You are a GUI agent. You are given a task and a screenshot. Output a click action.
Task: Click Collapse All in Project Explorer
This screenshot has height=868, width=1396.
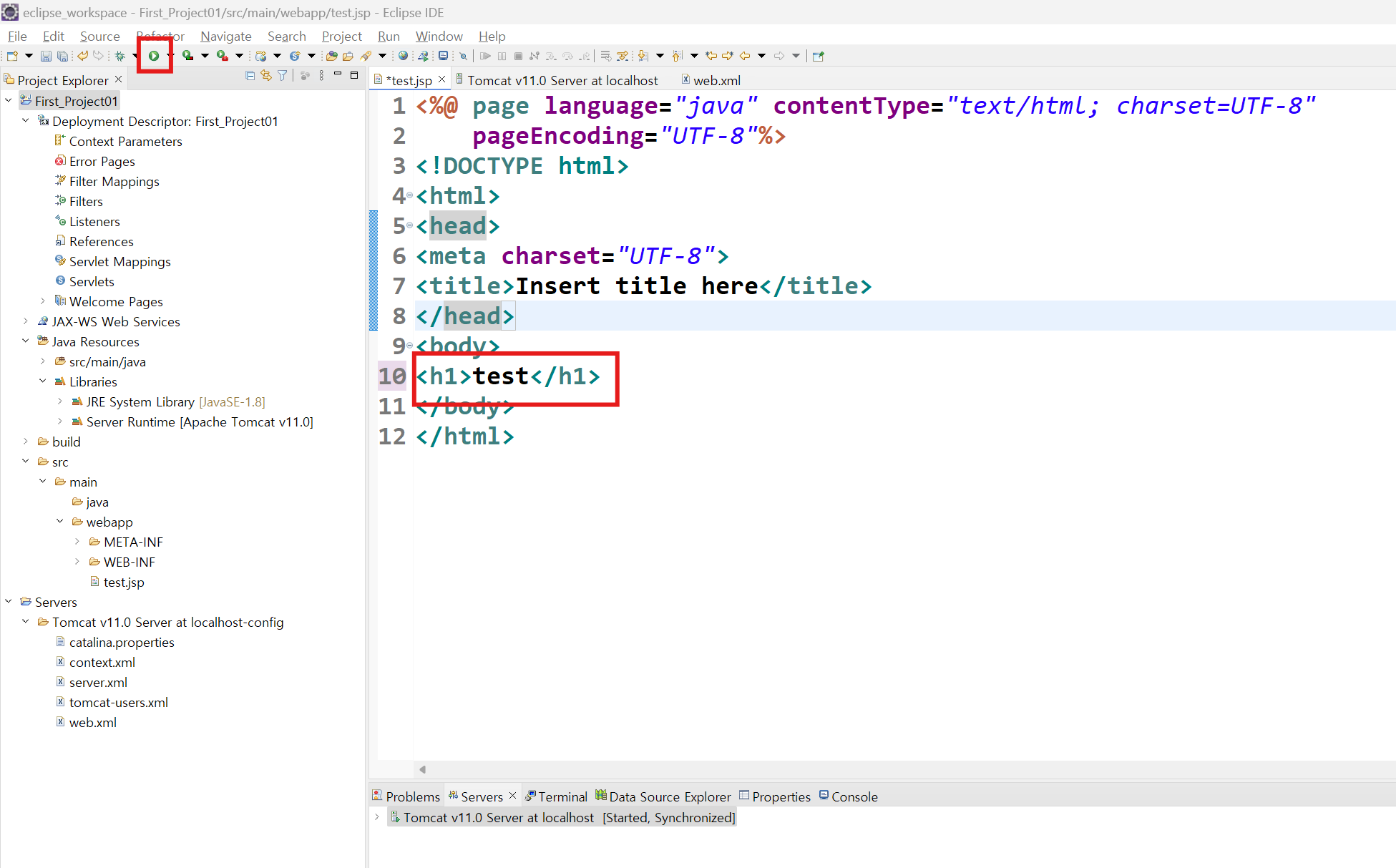[250, 76]
